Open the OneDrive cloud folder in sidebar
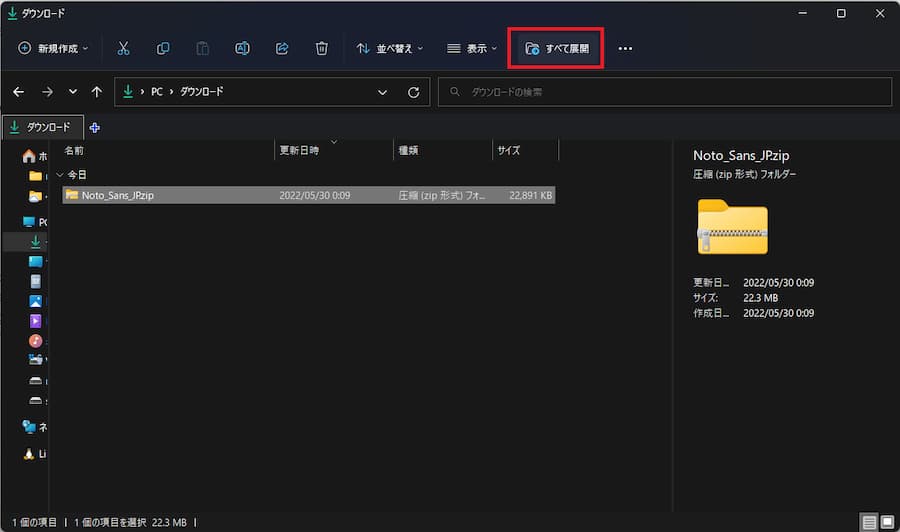900x532 pixels. pyautogui.click(x=36, y=196)
